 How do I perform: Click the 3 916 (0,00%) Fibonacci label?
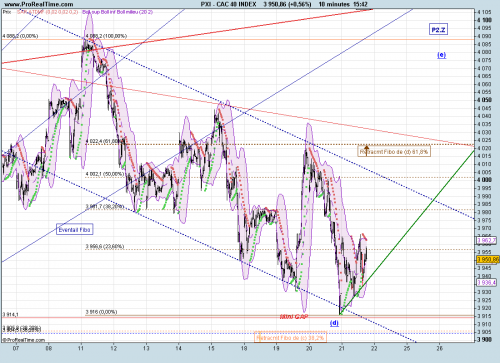(101, 312)
